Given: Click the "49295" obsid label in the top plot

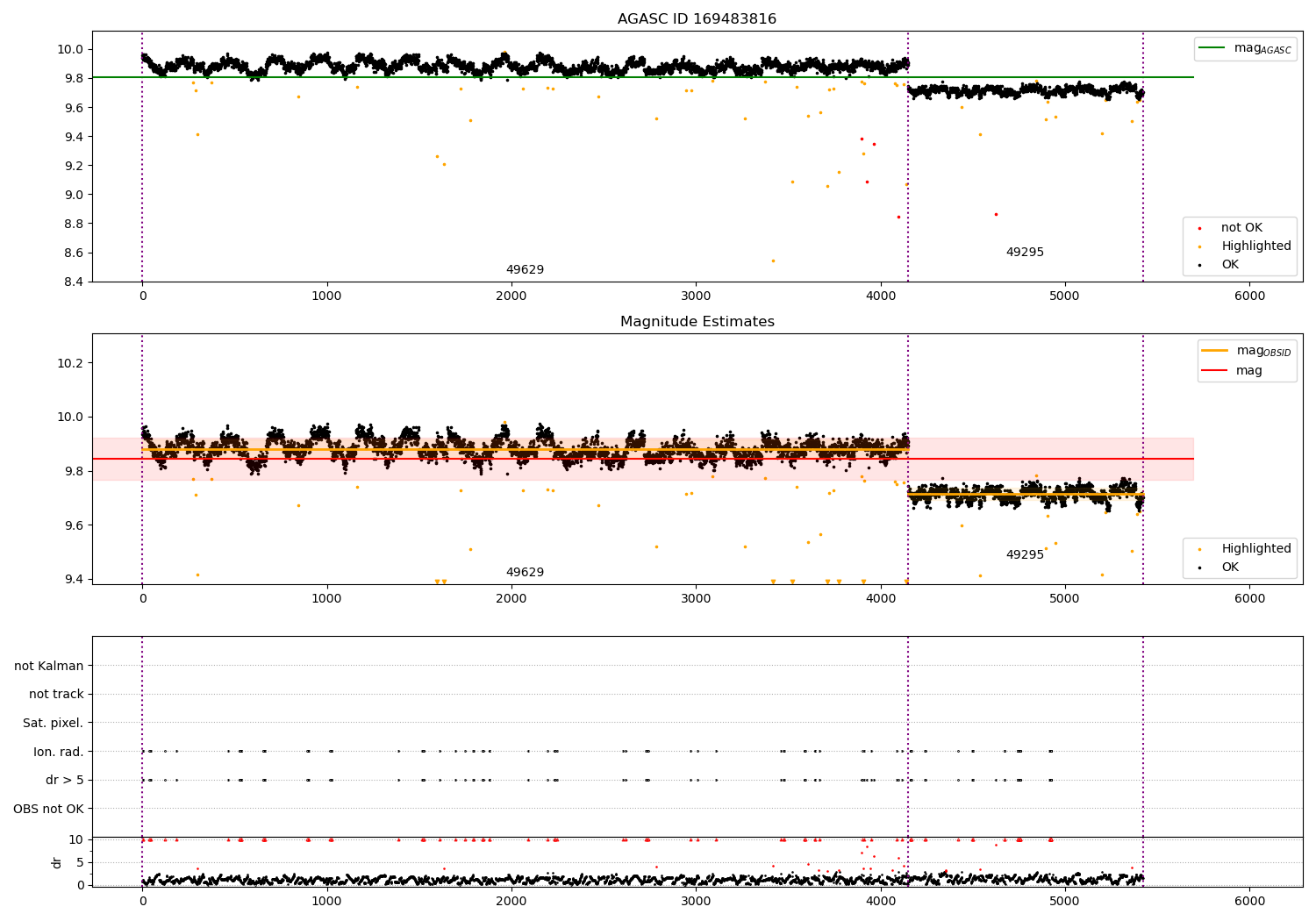Looking at the screenshot, I should pyautogui.click(x=1025, y=253).
